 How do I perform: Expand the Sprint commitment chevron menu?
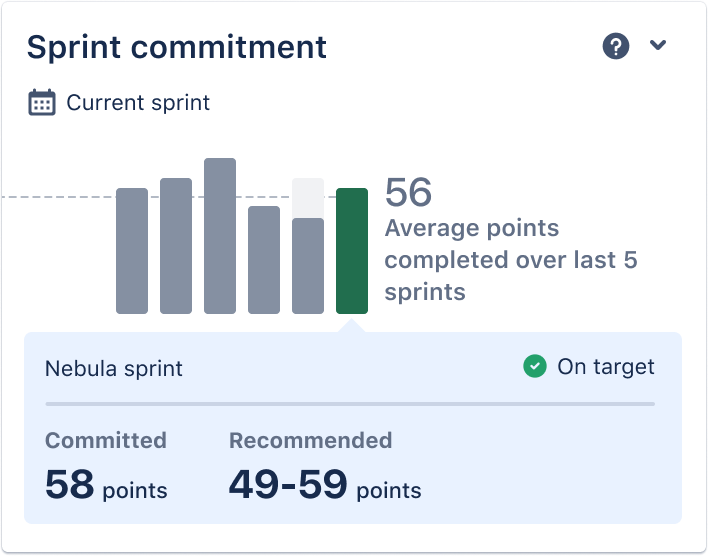tap(657, 45)
